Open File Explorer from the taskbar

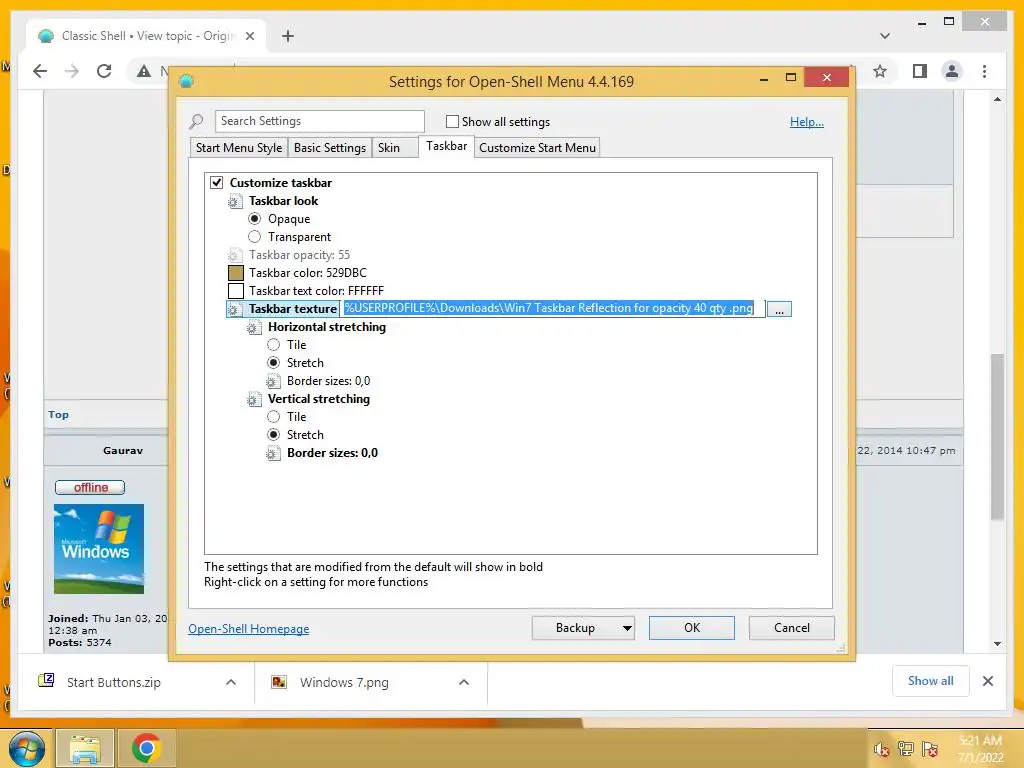[85, 748]
